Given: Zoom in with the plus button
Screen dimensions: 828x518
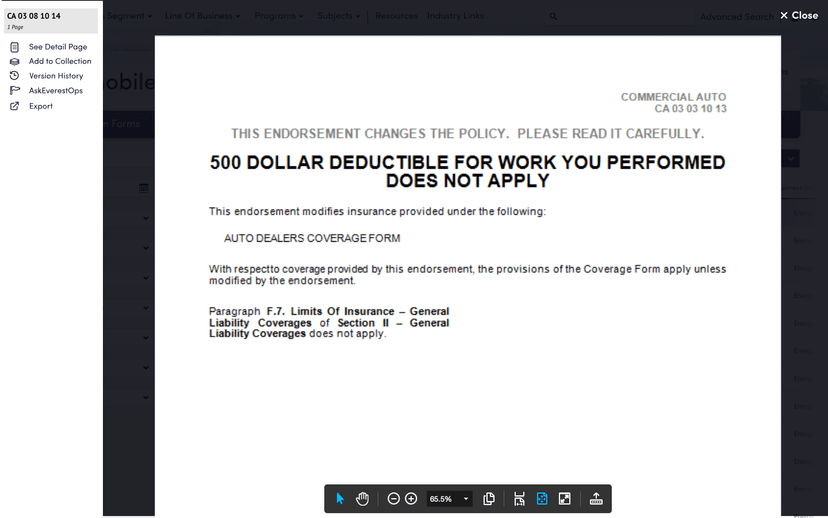Looking at the screenshot, I should click(x=411, y=498).
